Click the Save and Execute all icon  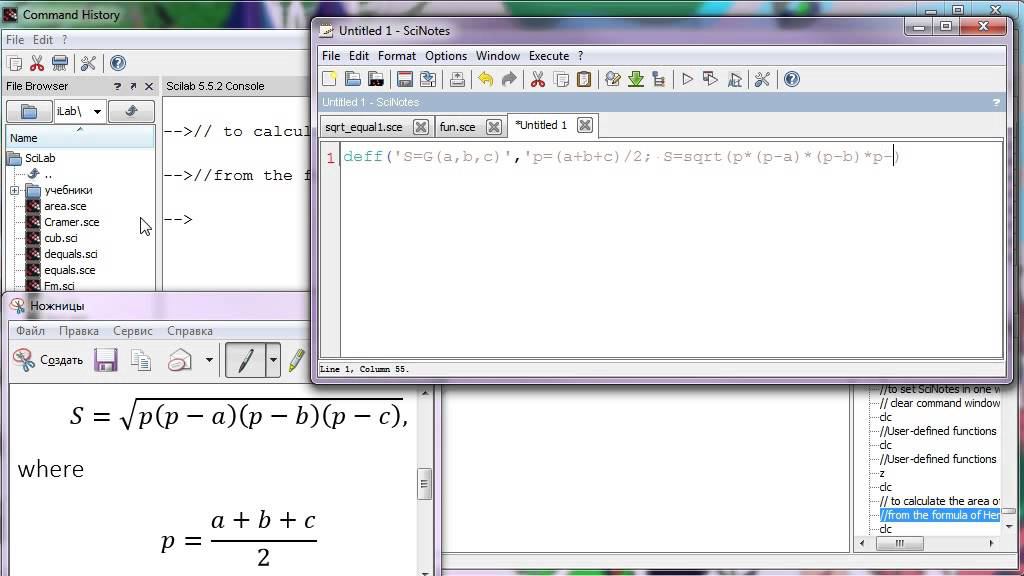click(x=734, y=79)
